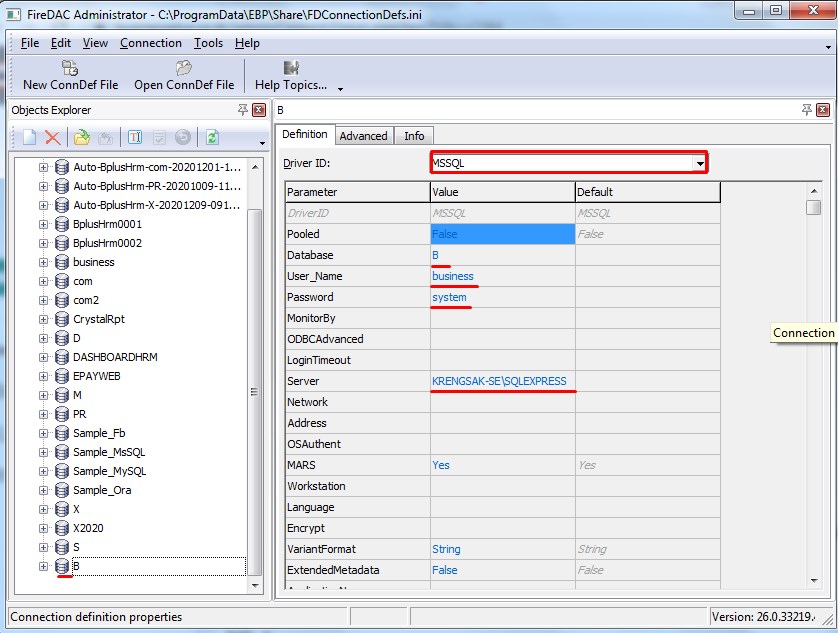Click database icon next to com2

pyautogui.click(x=62, y=300)
